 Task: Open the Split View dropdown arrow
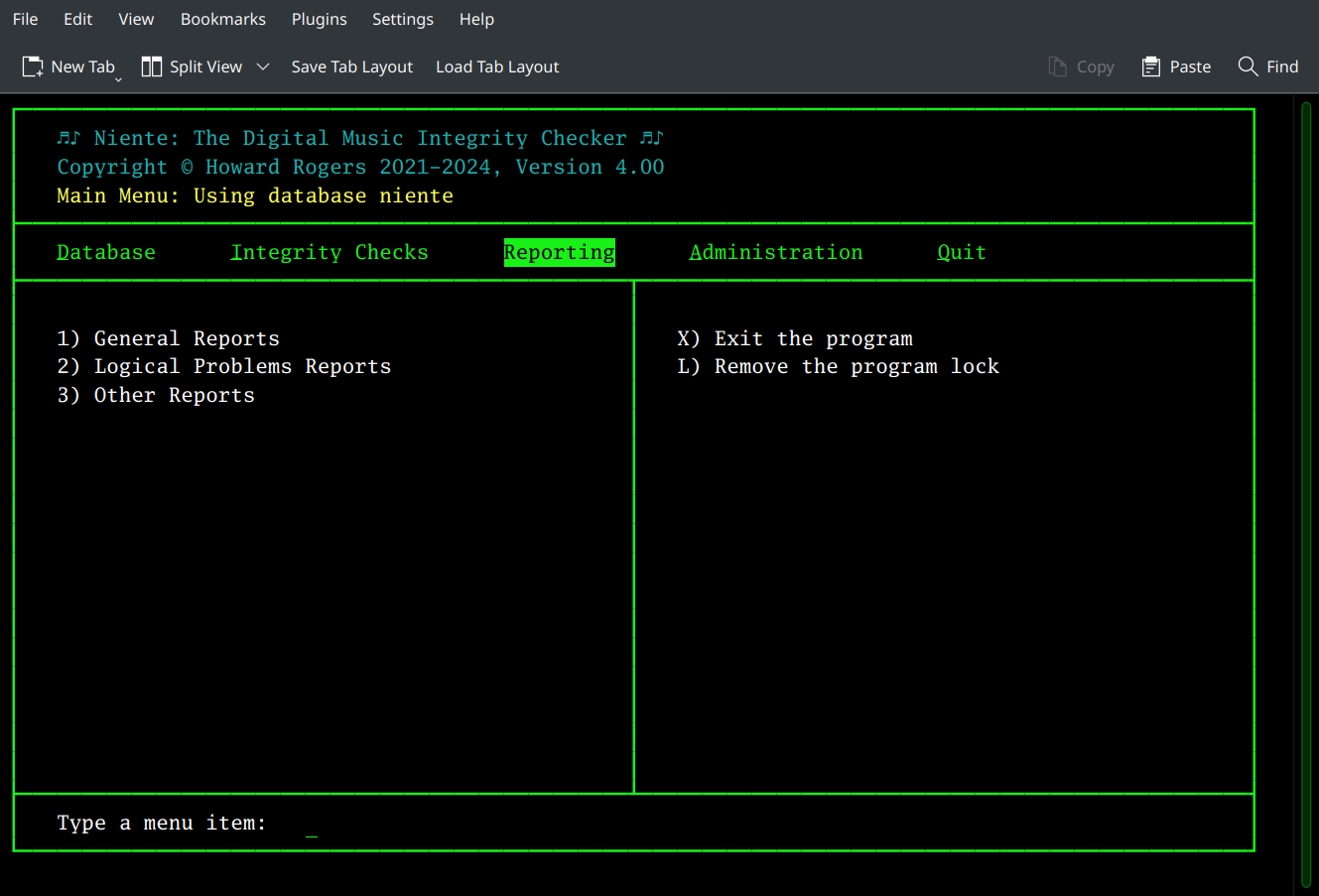pos(263,66)
